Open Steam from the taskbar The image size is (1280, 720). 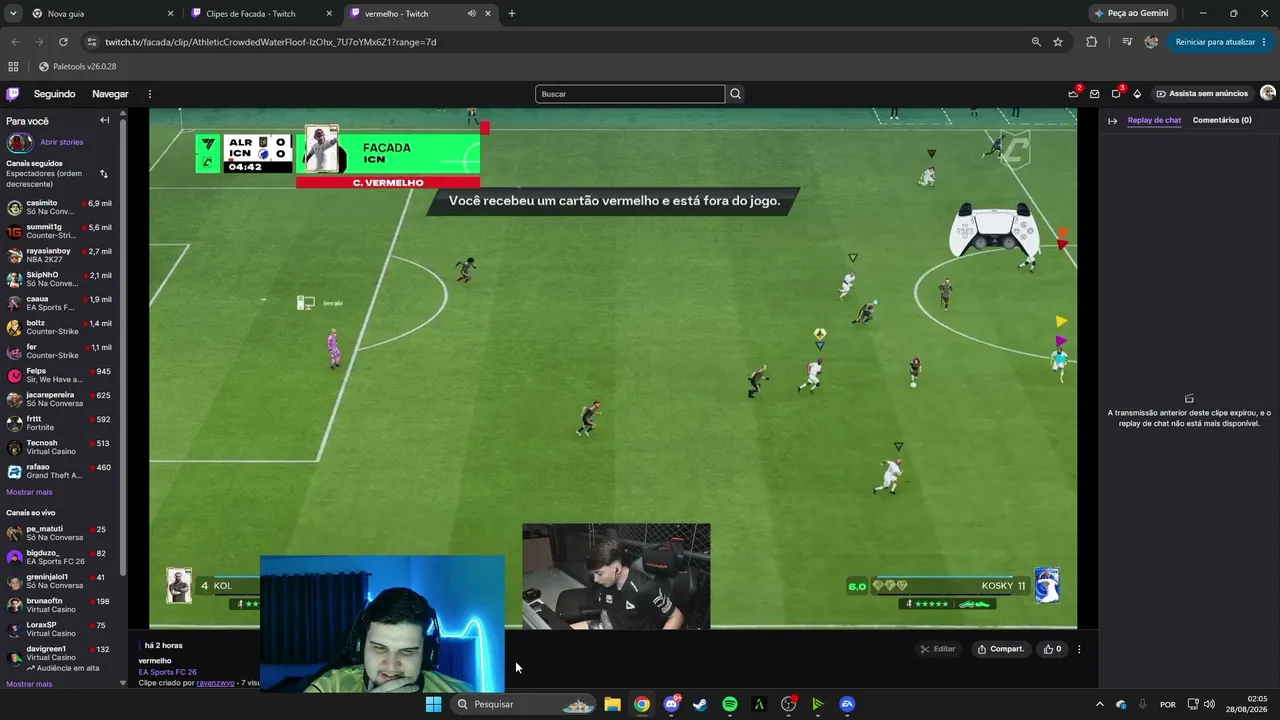click(x=700, y=704)
